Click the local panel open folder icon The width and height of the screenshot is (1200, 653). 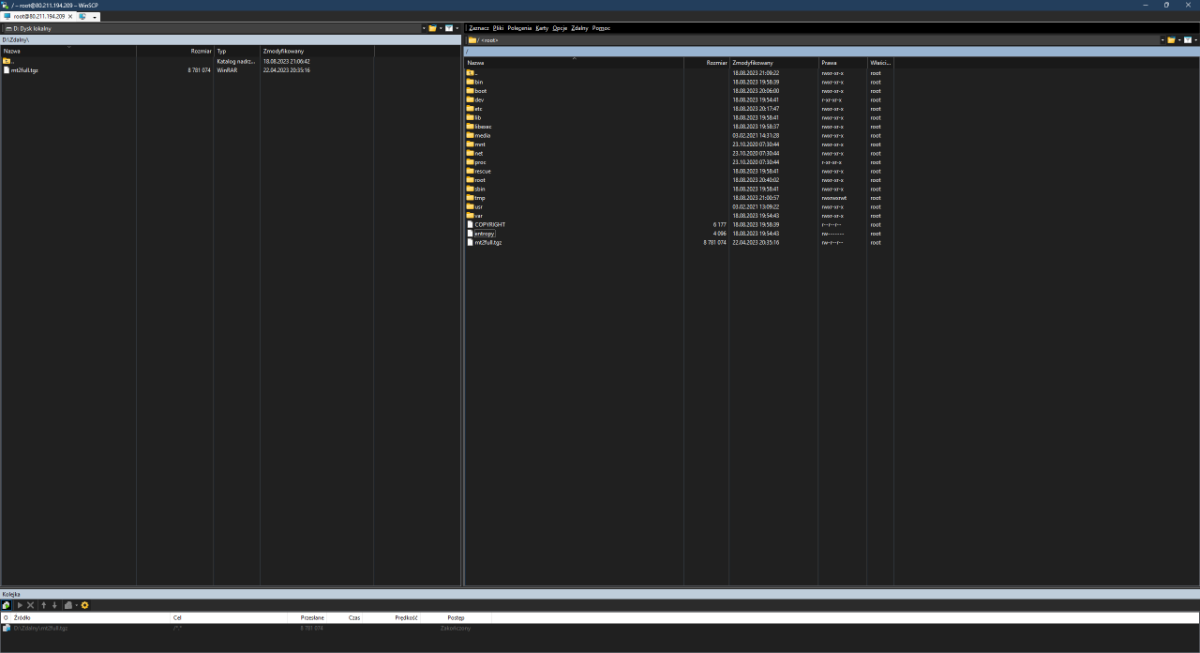coord(432,28)
